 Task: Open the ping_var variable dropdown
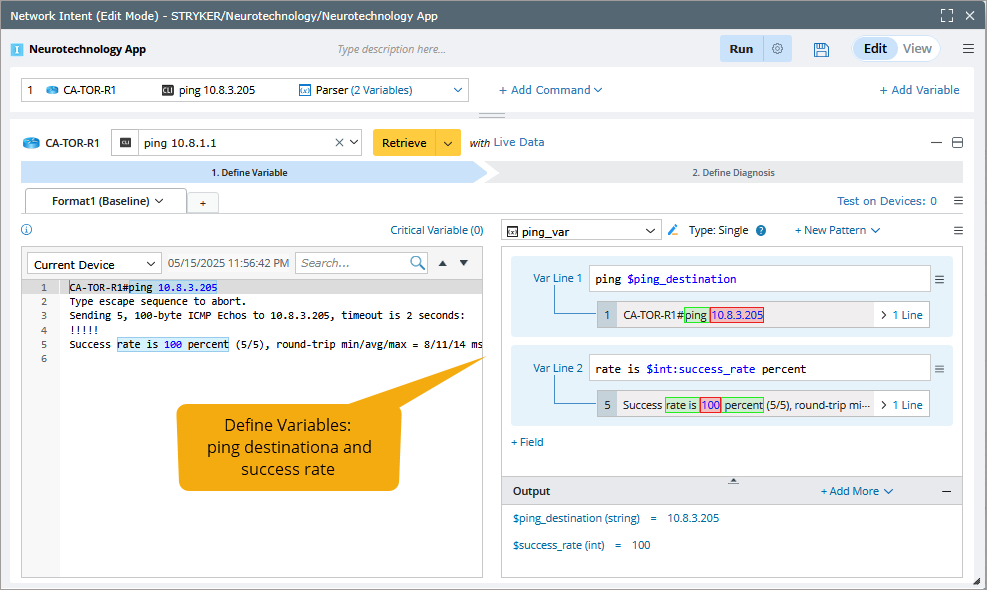tap(582, 231)
